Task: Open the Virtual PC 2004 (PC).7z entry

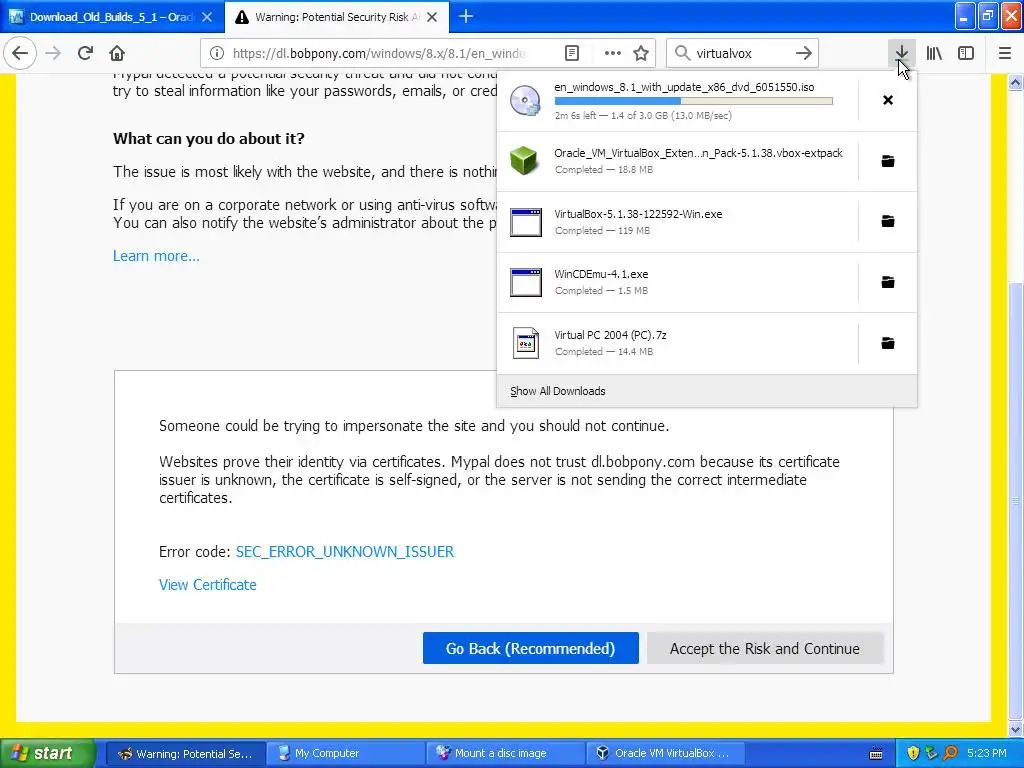Action: point(677,343)
